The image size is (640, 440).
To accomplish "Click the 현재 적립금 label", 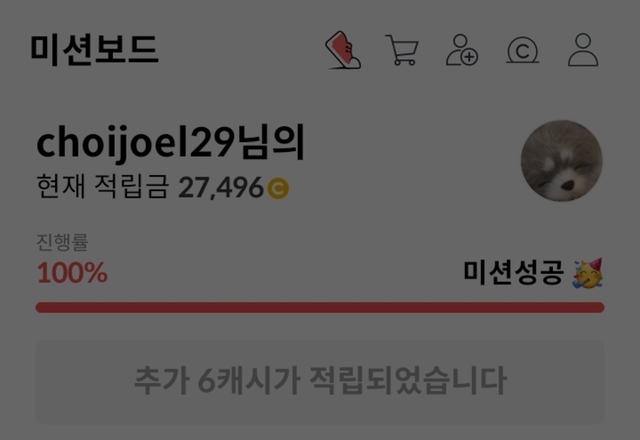I will coord(102,187).
